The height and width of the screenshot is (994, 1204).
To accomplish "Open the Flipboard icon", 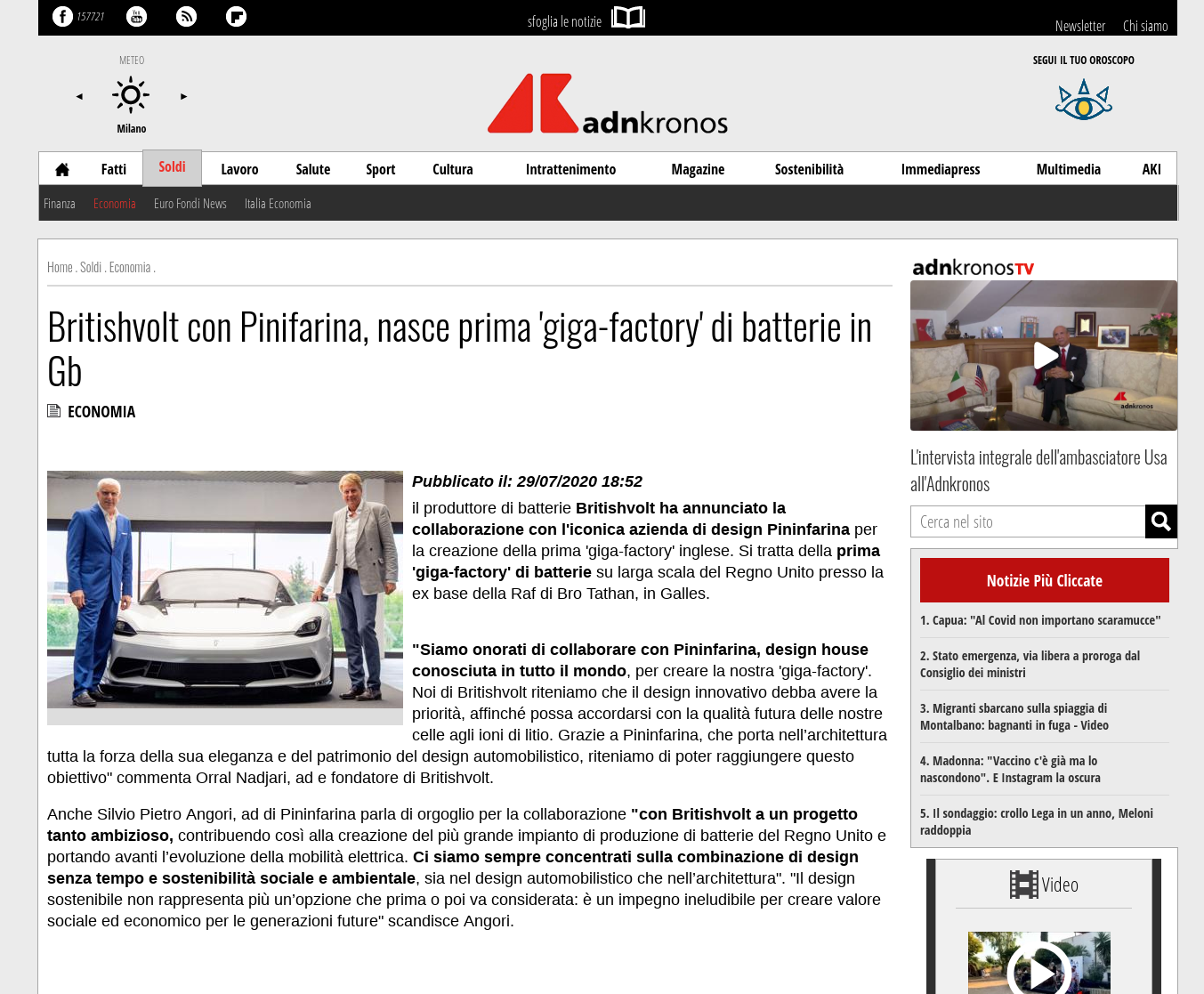I will 236,16.
